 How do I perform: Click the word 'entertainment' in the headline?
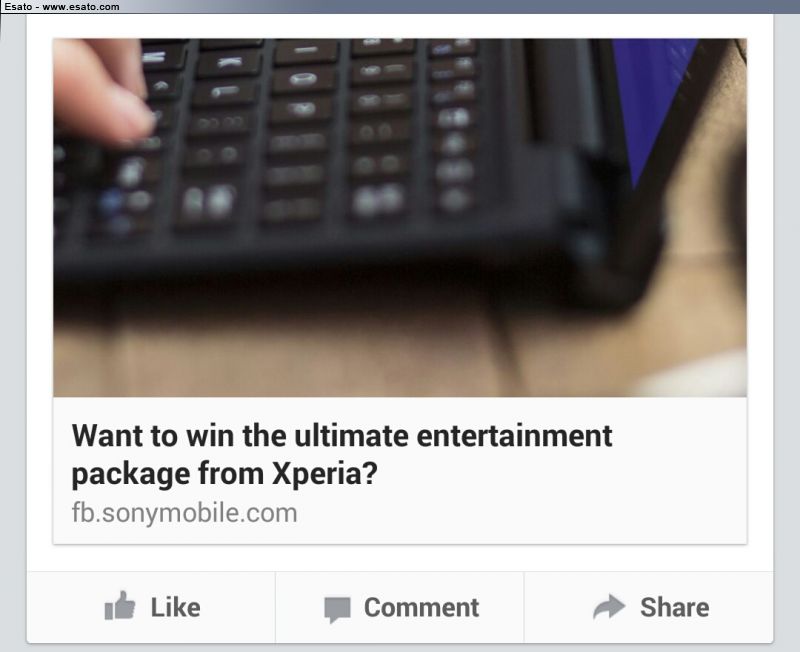[x=514, y=436]
